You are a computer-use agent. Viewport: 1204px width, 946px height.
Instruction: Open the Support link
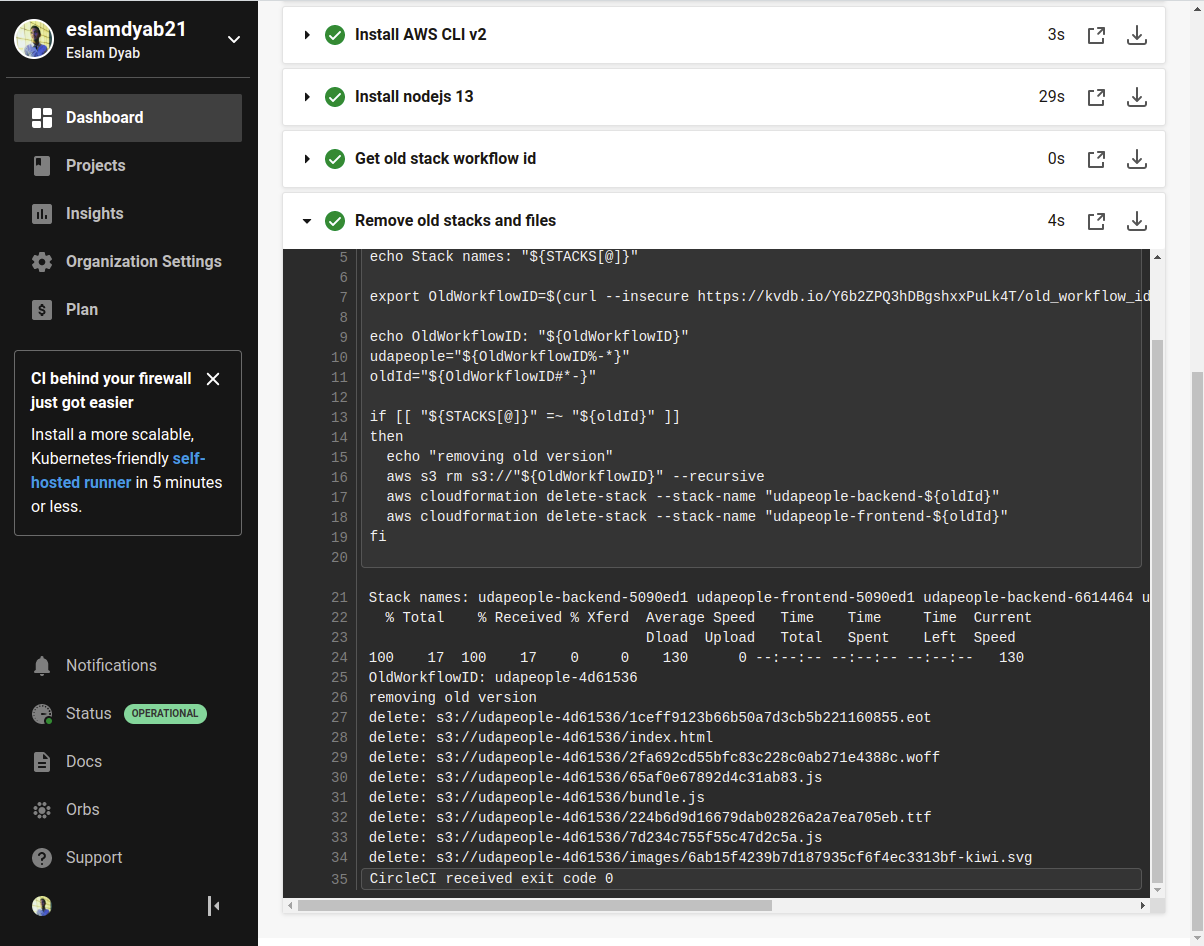pos(94,858)
